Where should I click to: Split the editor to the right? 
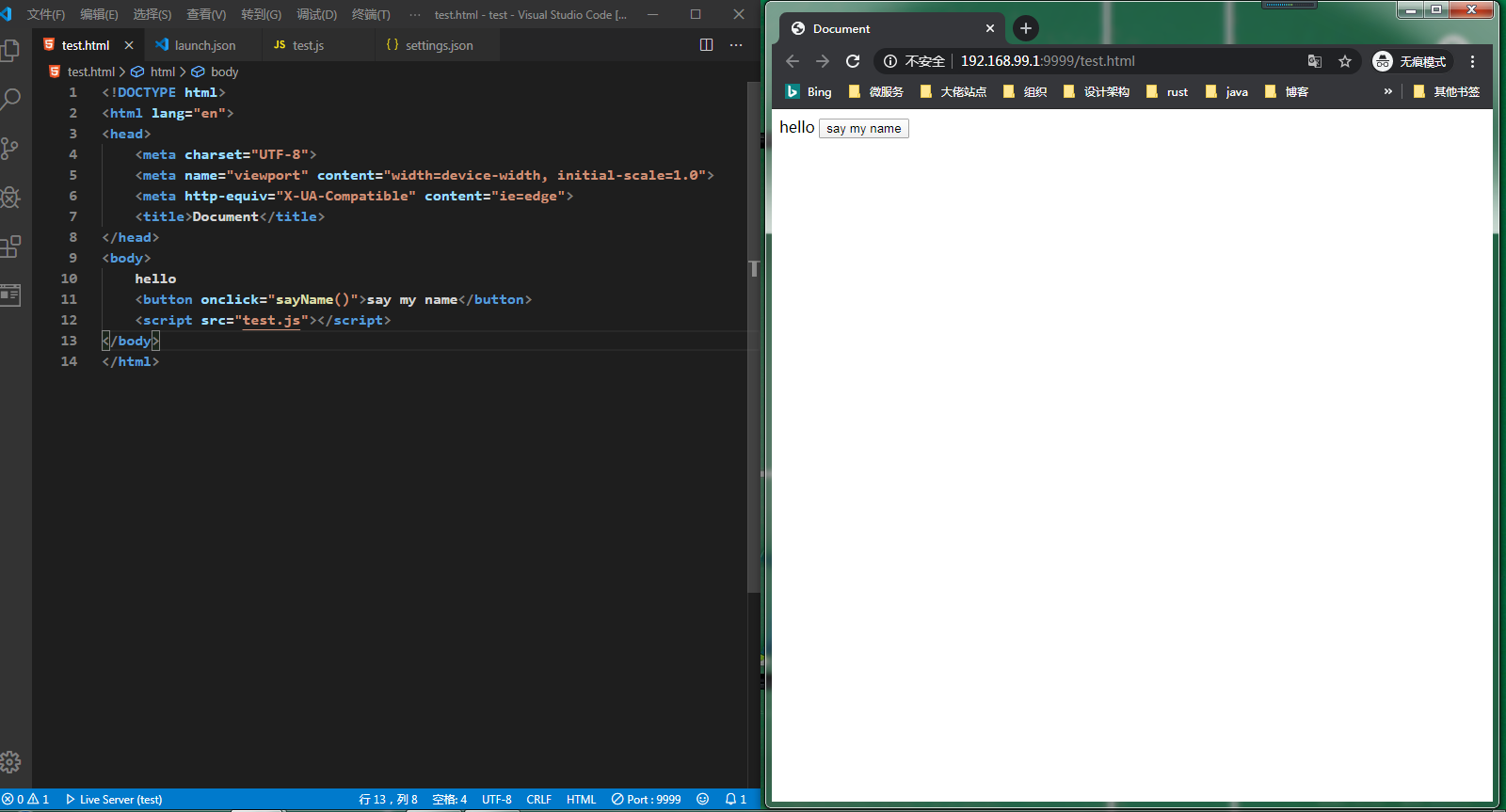coord(706,45)
